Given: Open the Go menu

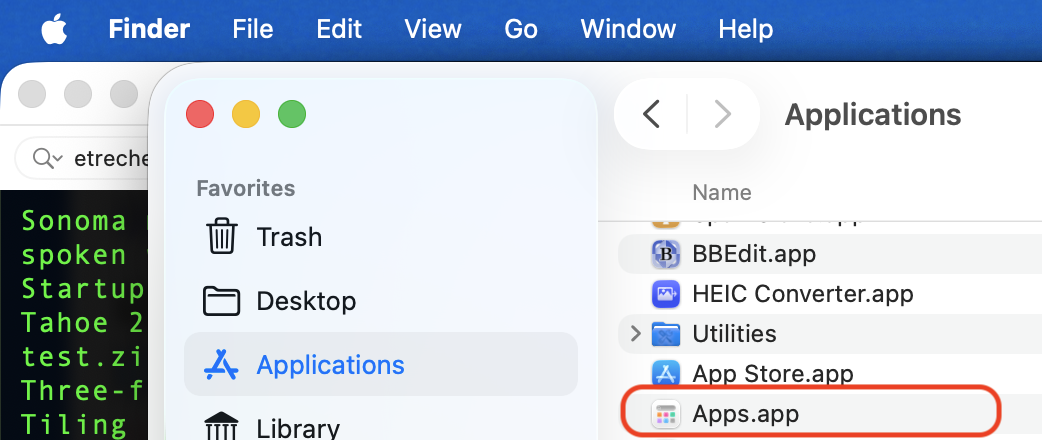Looking at the screenshot, I should point(521,29).
